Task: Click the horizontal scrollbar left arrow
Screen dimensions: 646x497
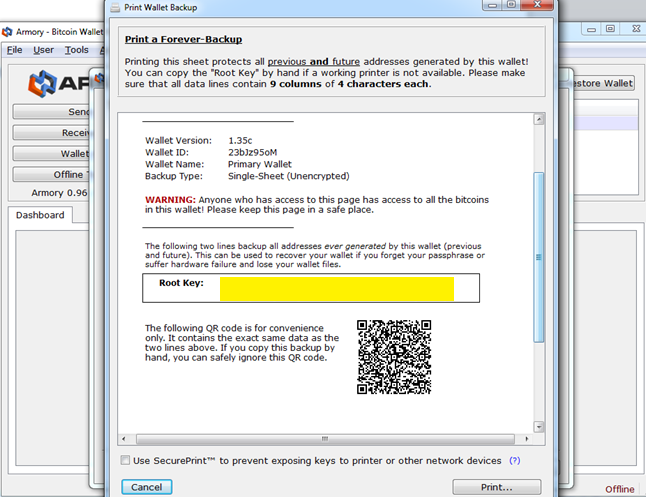Action: click(x=124, y=439)
